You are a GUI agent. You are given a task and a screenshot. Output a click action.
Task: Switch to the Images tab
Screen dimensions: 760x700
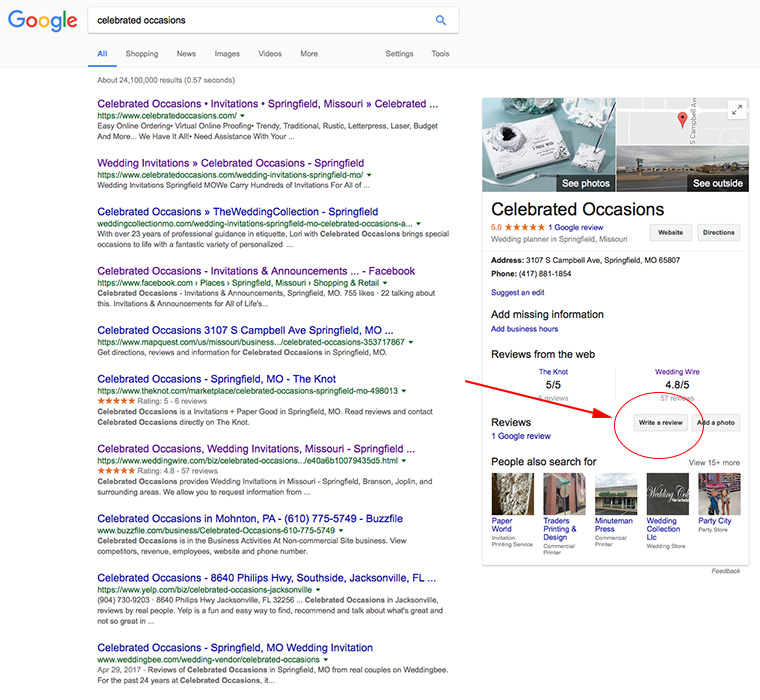click(x=227, y=54)
